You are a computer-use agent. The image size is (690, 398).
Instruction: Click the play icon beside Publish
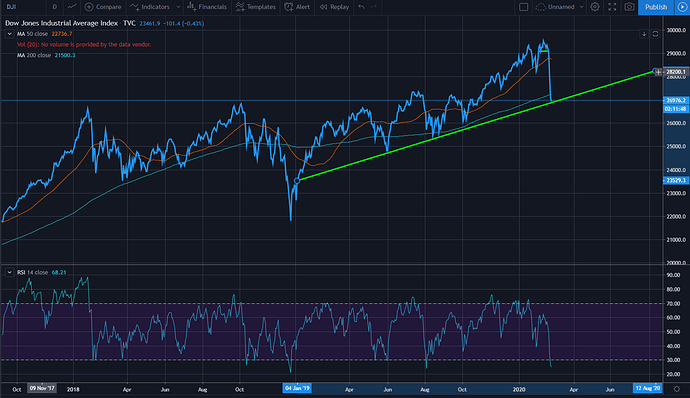coord(683,7)
